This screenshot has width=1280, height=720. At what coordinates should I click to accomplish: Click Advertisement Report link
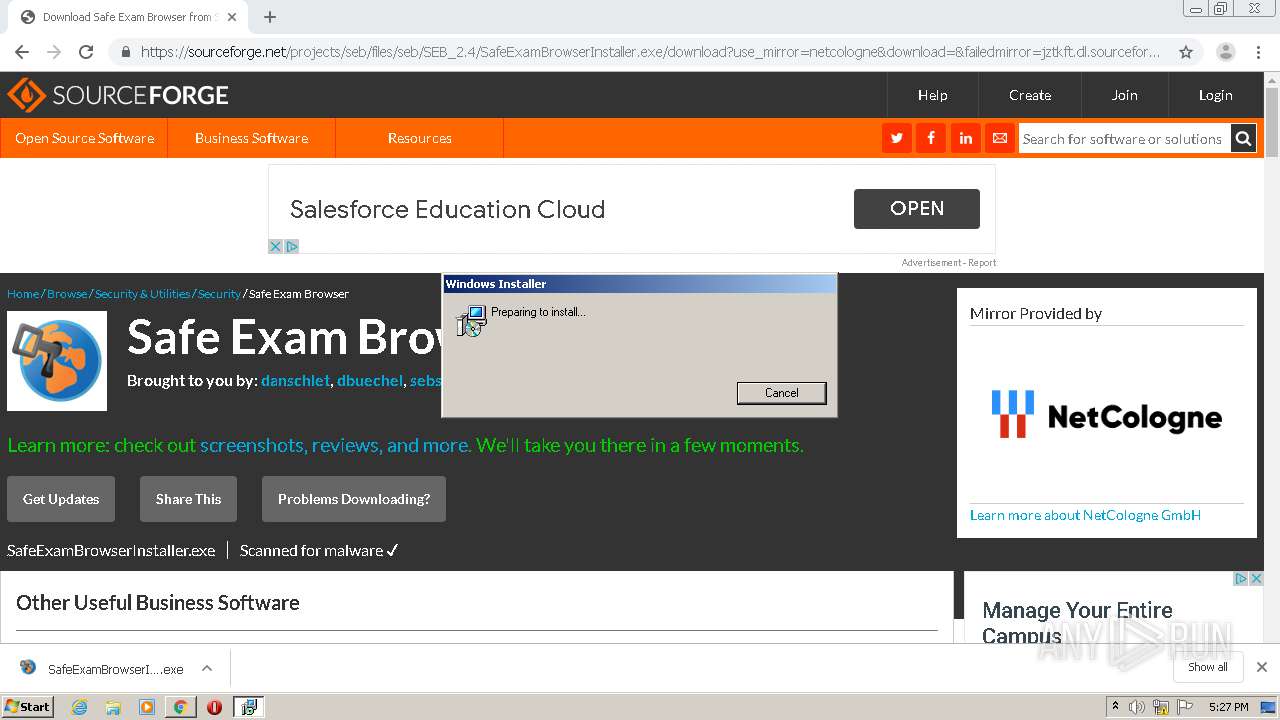tap(948, 263)
